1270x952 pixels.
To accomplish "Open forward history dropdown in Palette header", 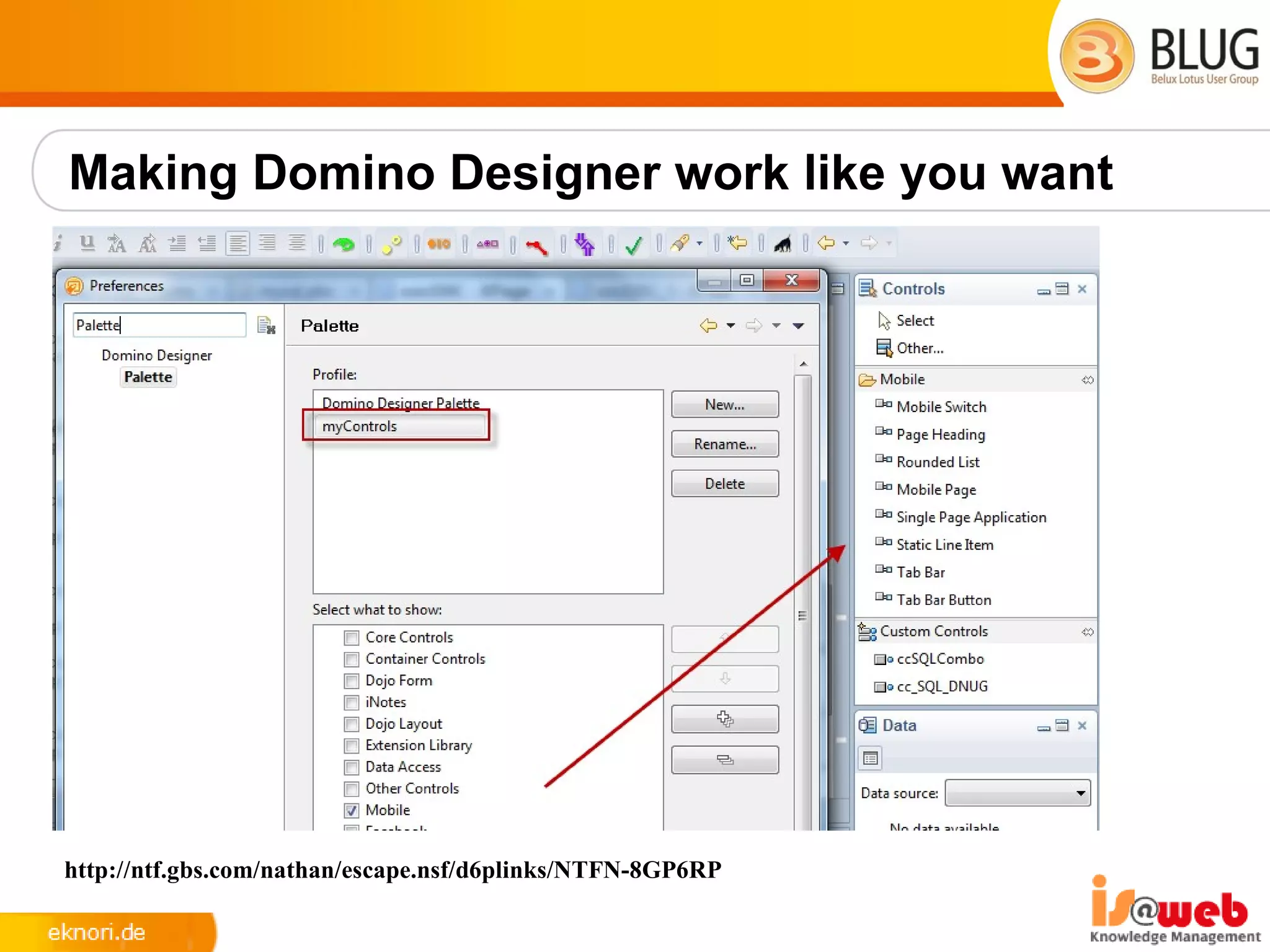I will click(776, 325).
